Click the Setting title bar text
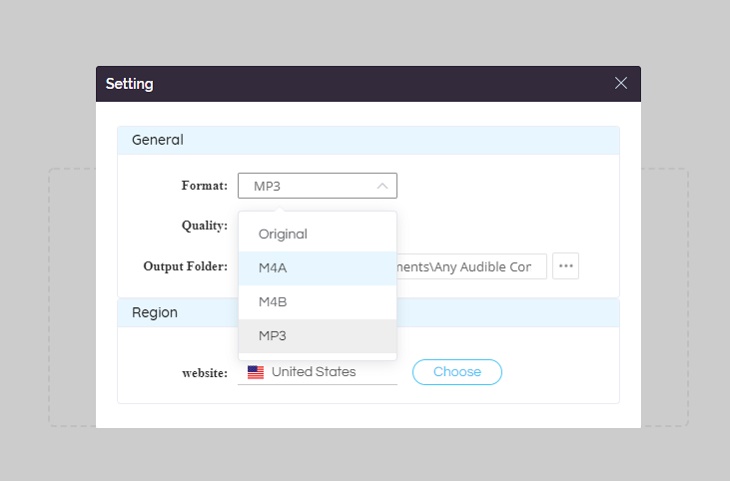 coord(129,84)
